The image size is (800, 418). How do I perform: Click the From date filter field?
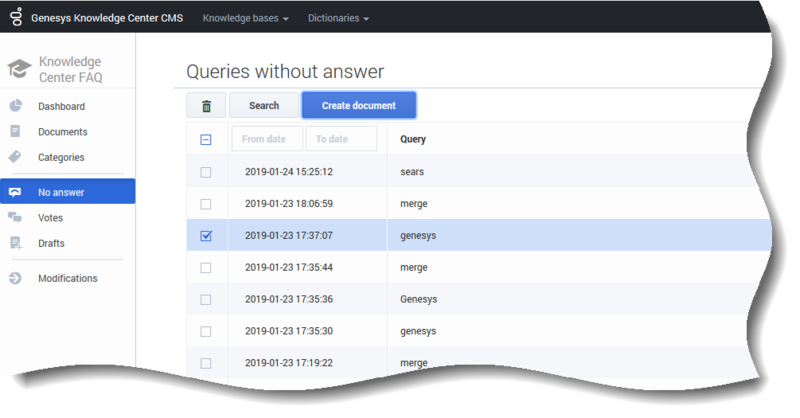point(267,139)
